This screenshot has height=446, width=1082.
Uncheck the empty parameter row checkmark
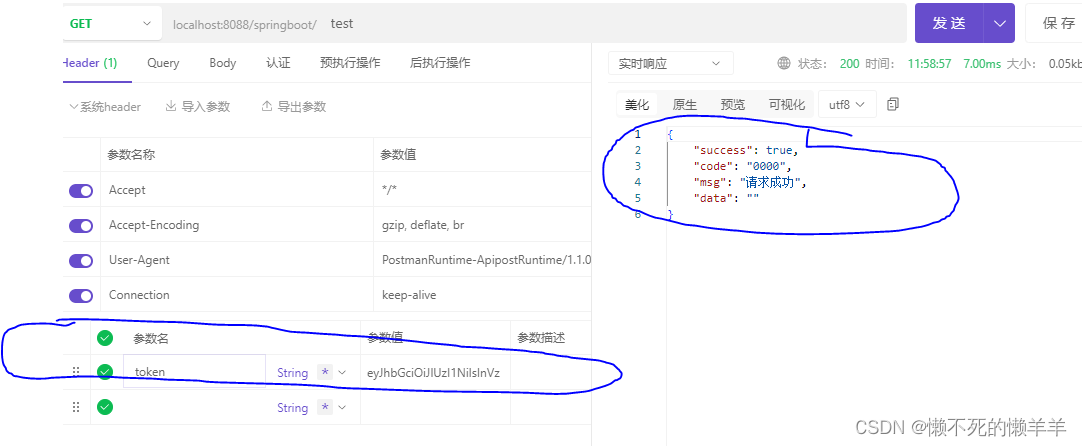coord(105,407)
